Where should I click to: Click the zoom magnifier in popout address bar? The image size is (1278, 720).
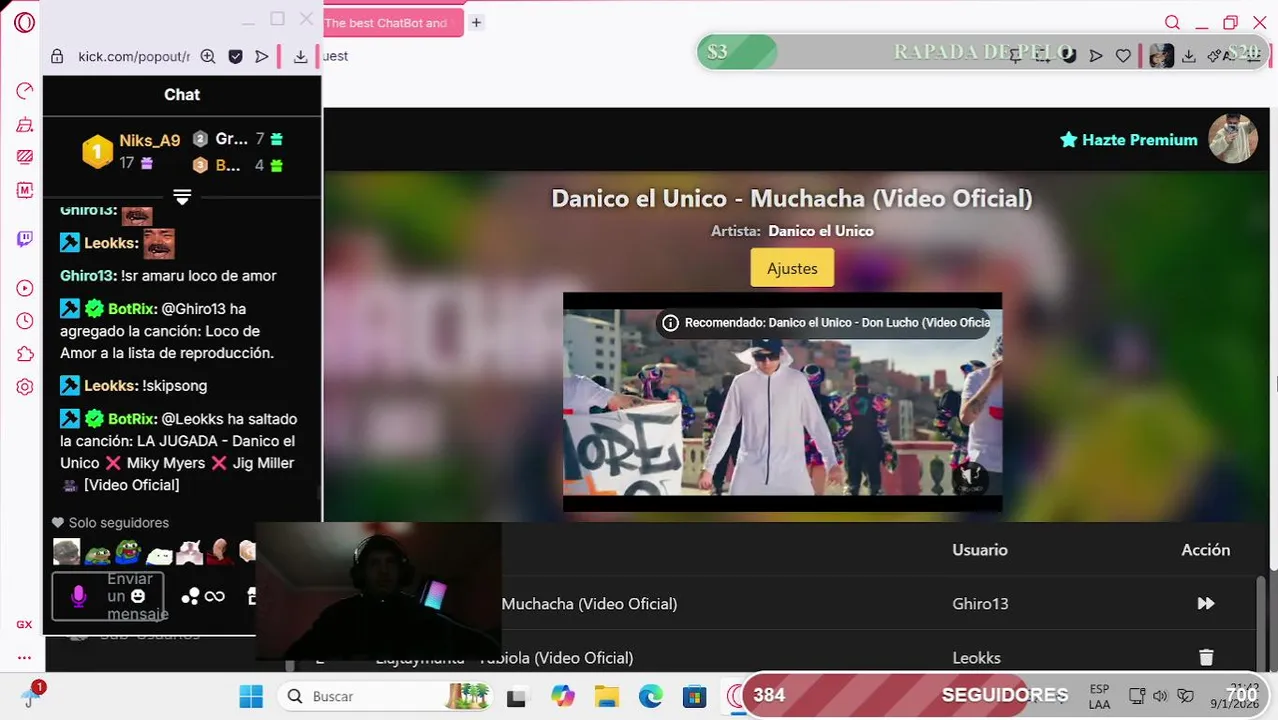coord(208,57)
